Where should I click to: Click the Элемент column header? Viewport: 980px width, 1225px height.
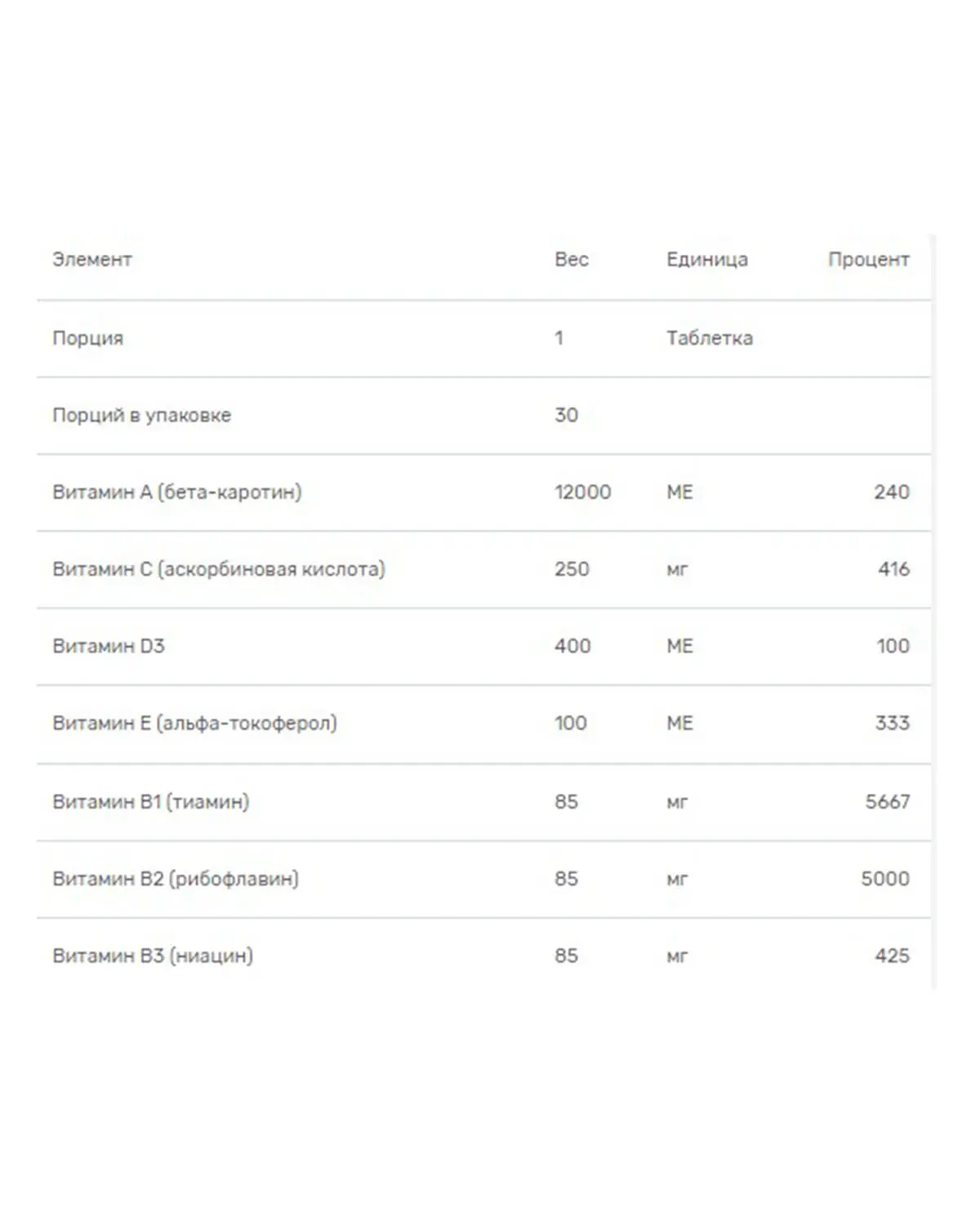pos(92,260)
